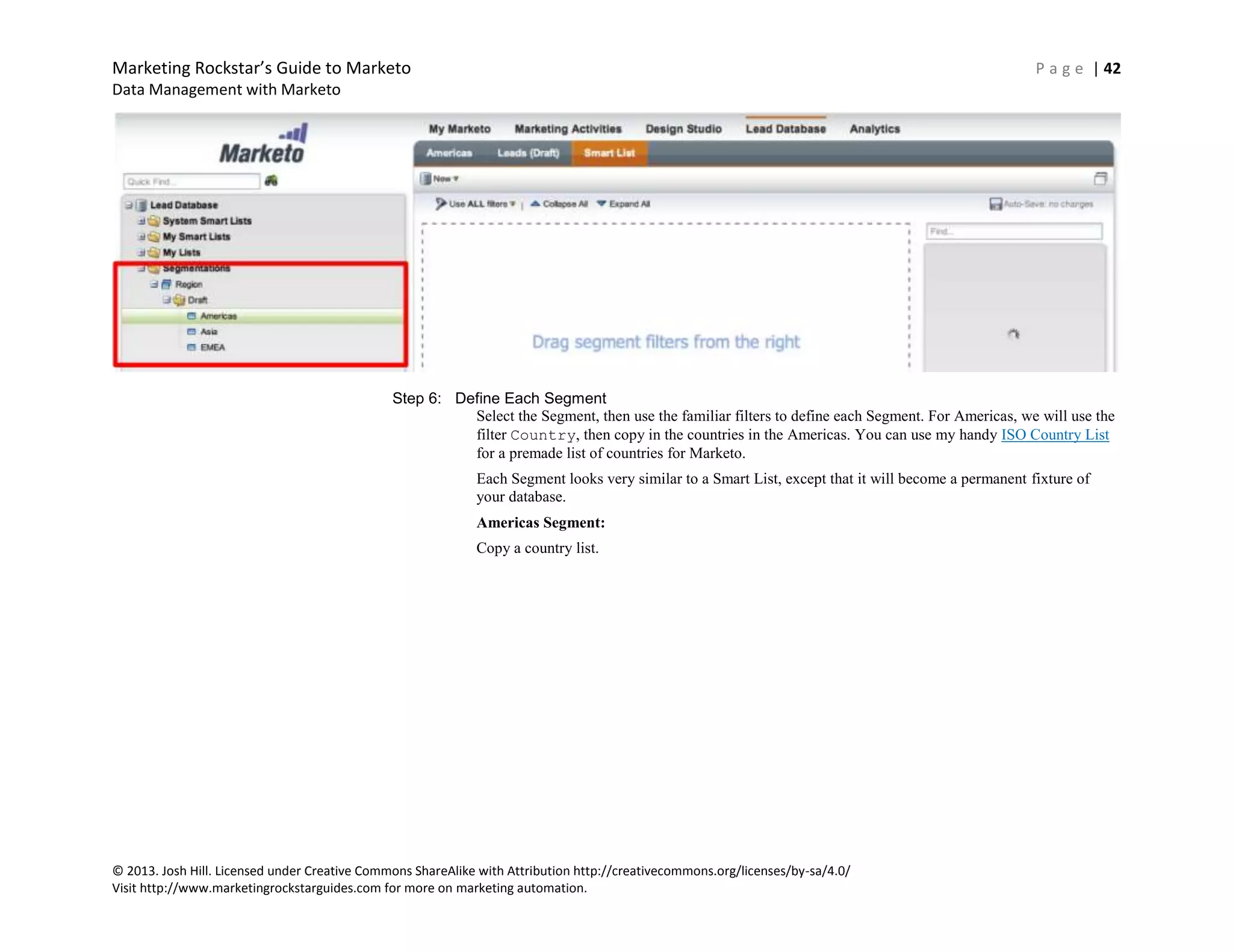The image size is (1233, 952).
Task: Click the Auto-Save disk icon
Action: point(995,204)
